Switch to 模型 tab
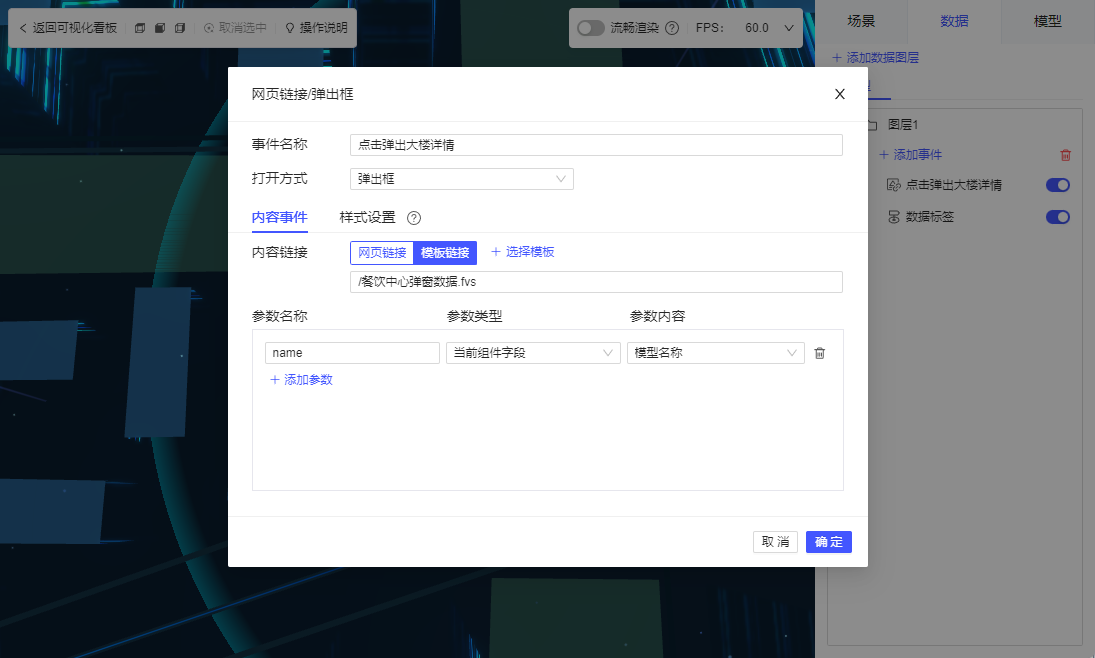The width and height of the screenshot is (1095, 658). click(x=1048, y=22)
